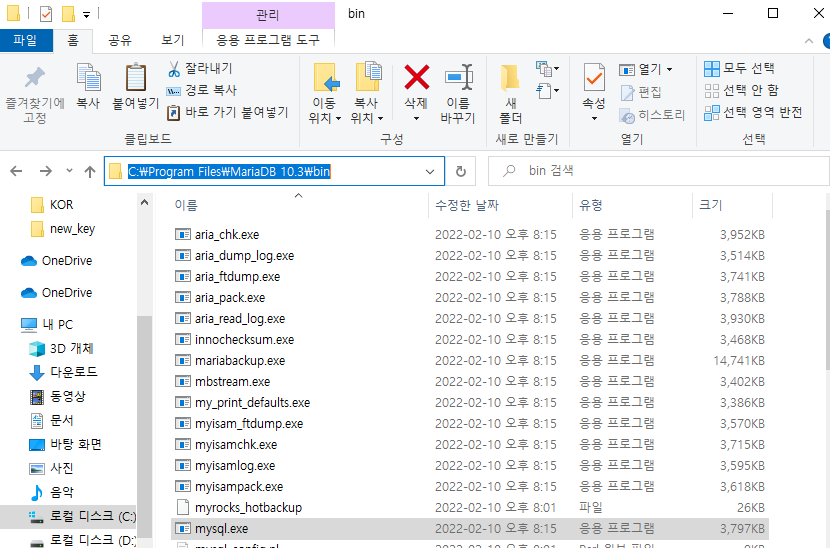
Task: Open 바탕 화면 (Desktop) in the sidebar
Action: (x=65, y=444)
